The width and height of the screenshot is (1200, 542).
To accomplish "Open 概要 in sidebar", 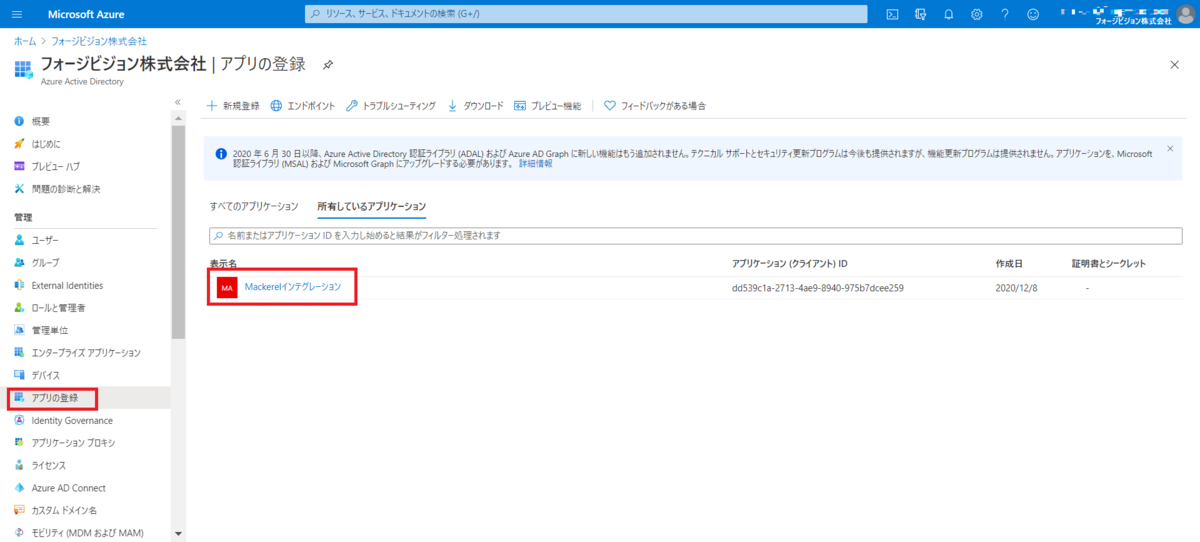I will click(x=41, y=121).
